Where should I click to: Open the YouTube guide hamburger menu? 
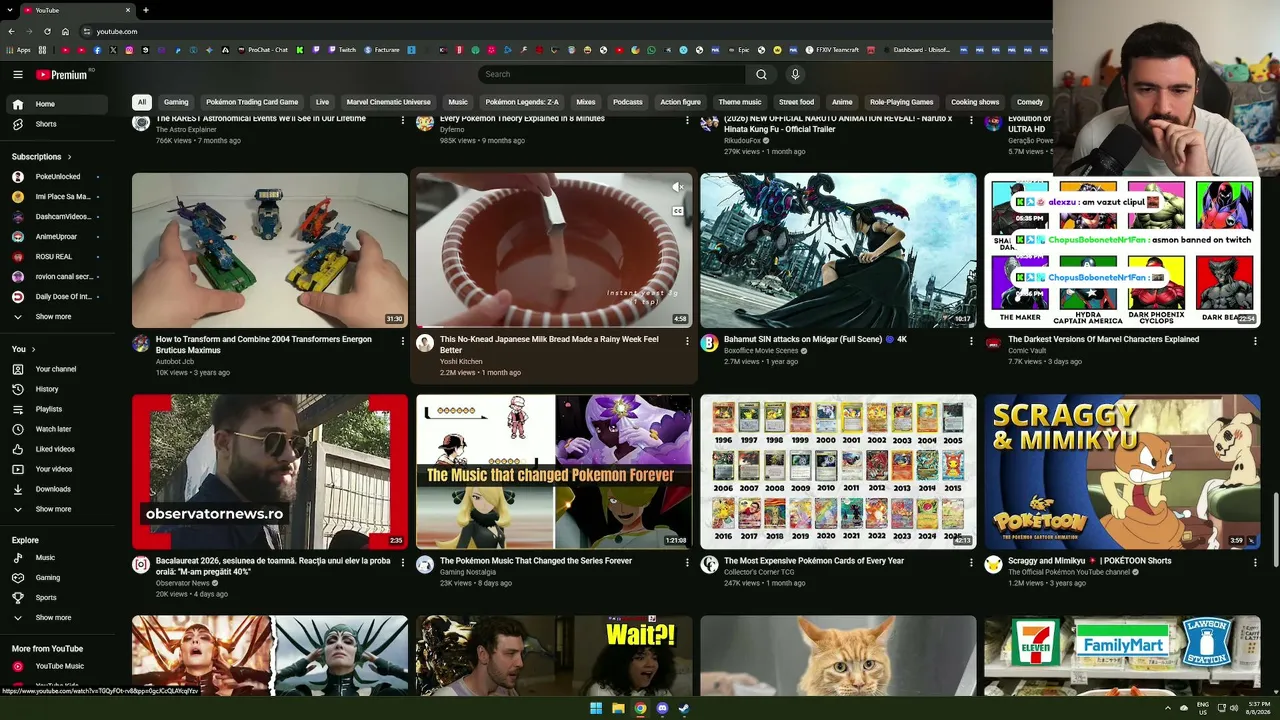[18, 74]
